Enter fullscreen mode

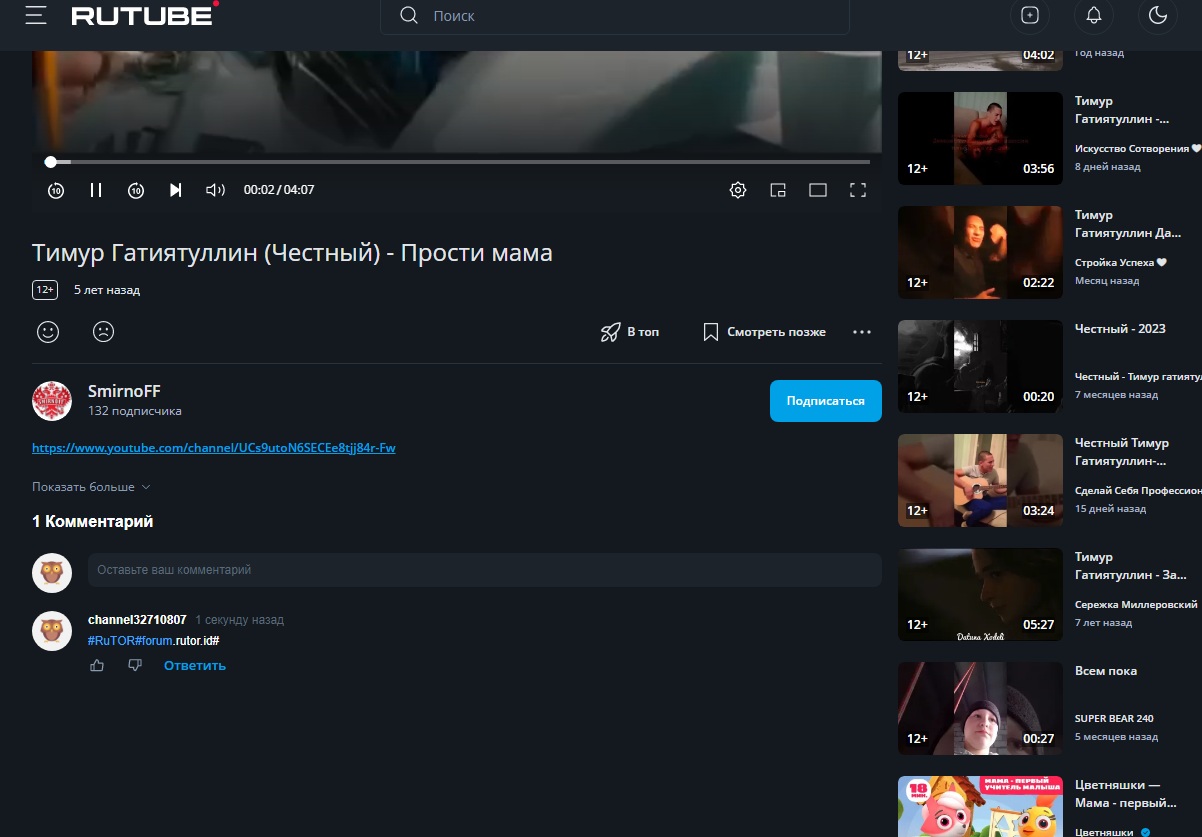(x=858, y=190)
